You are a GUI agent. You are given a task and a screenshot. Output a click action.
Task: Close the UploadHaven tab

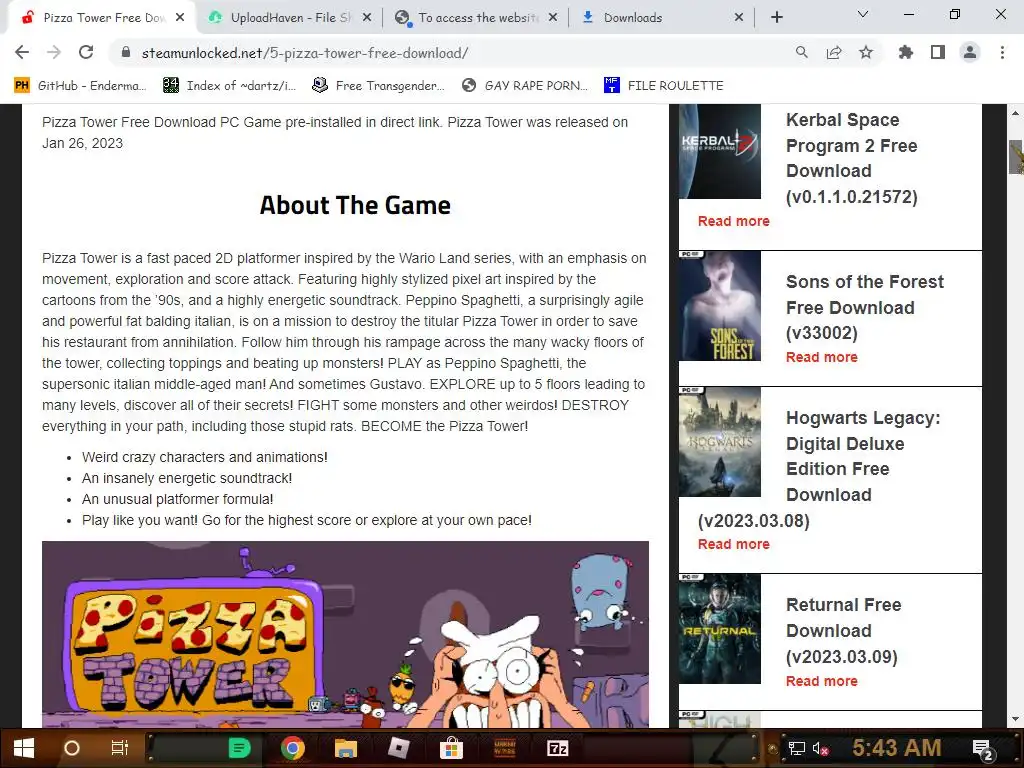367,18
